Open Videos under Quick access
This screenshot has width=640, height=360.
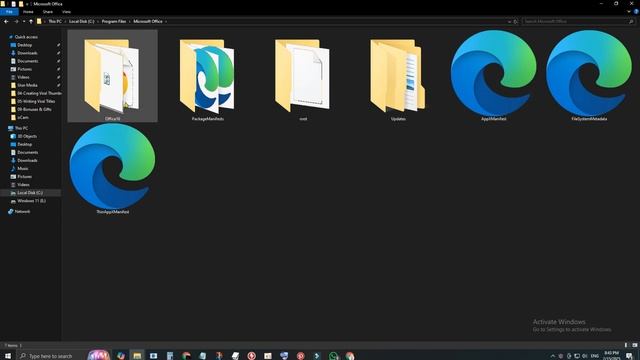tap(23, 77)
